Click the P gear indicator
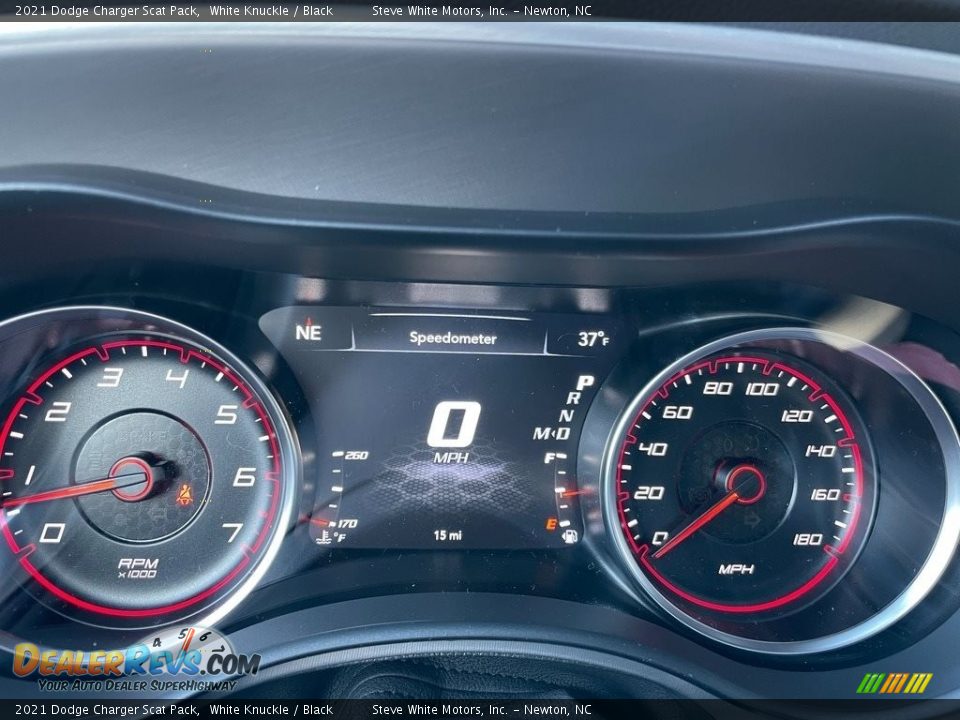This screenshot has height=720, width=960. [585, 383]
